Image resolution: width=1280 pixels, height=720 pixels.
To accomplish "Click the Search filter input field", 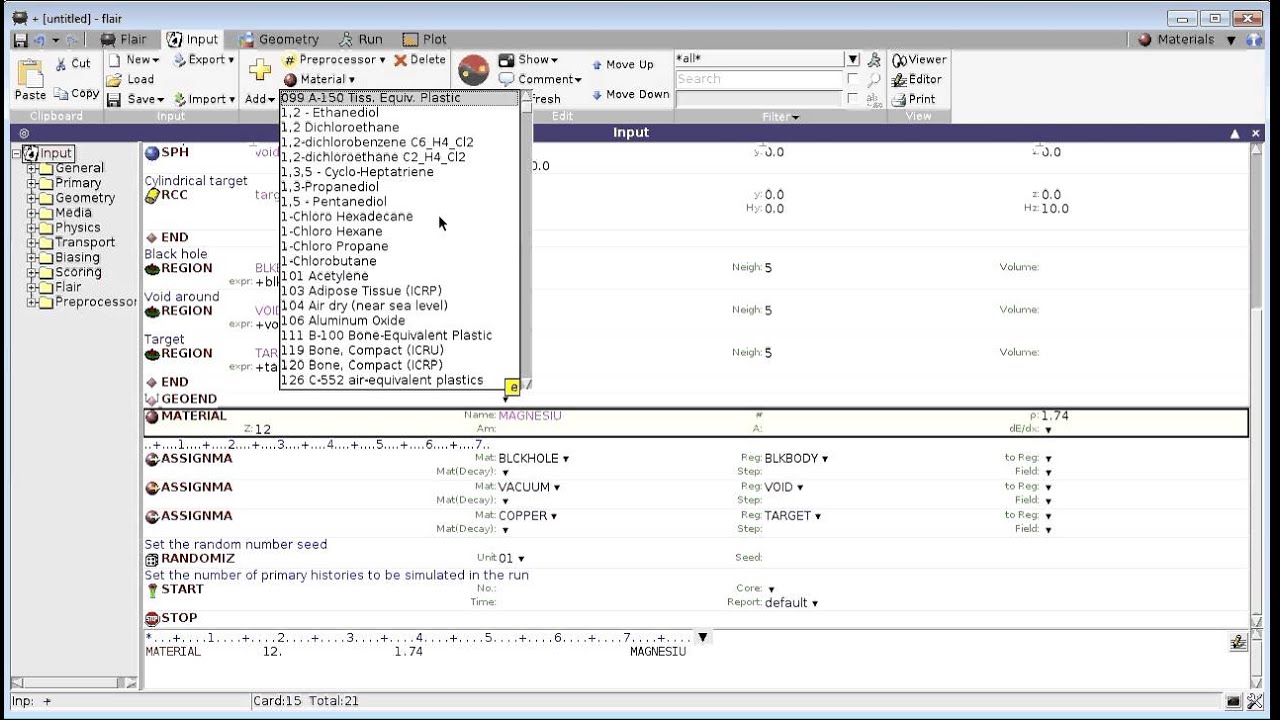I will point(759,79).
